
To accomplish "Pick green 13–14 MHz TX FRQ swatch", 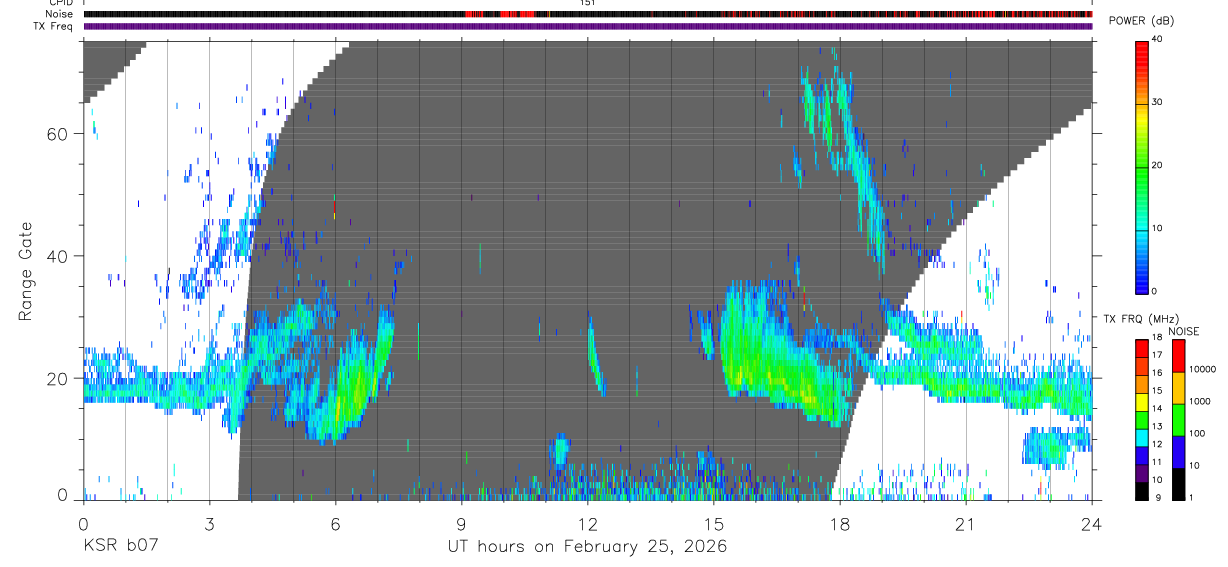I will pos(1142,419).
